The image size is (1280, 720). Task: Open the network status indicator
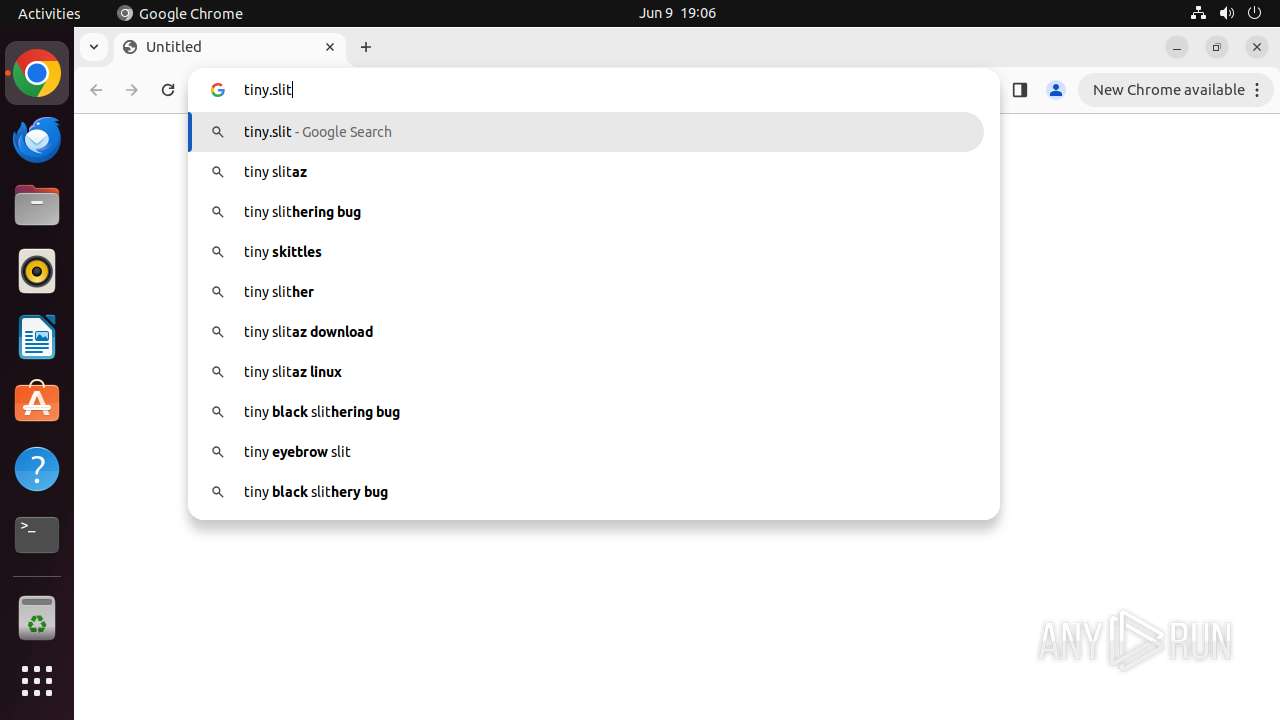tap(1199, 13)
